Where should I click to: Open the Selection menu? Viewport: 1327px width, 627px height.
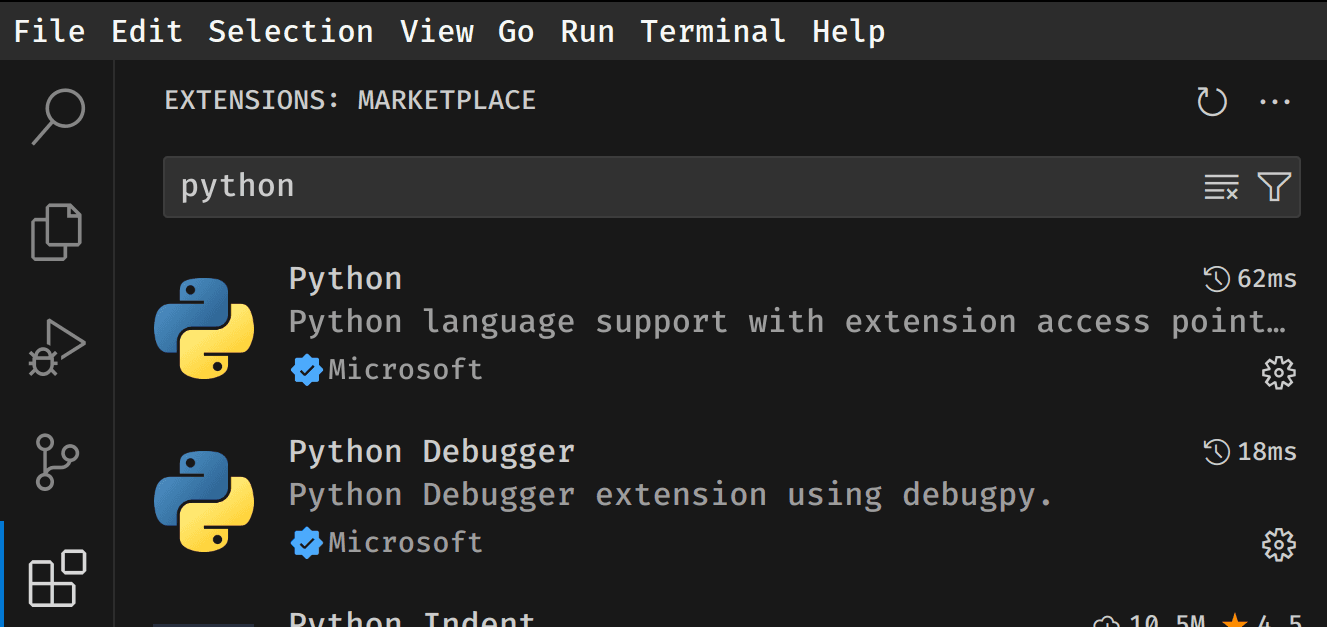point(290,31)
